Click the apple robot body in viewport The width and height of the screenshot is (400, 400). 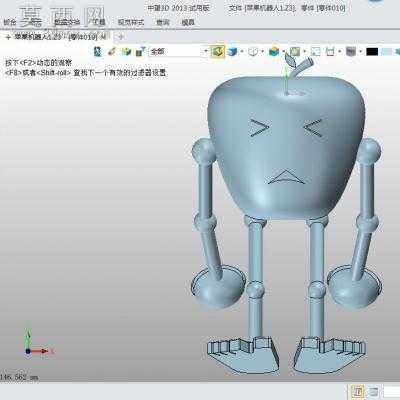point(286,147)
